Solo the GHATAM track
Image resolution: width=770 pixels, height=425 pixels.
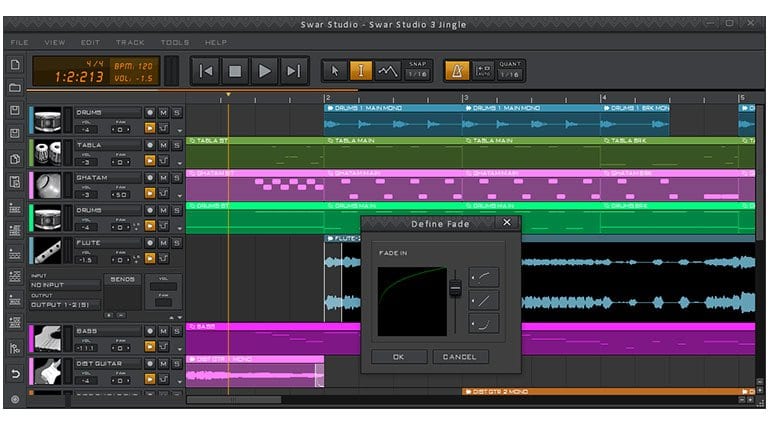(177, 178)
